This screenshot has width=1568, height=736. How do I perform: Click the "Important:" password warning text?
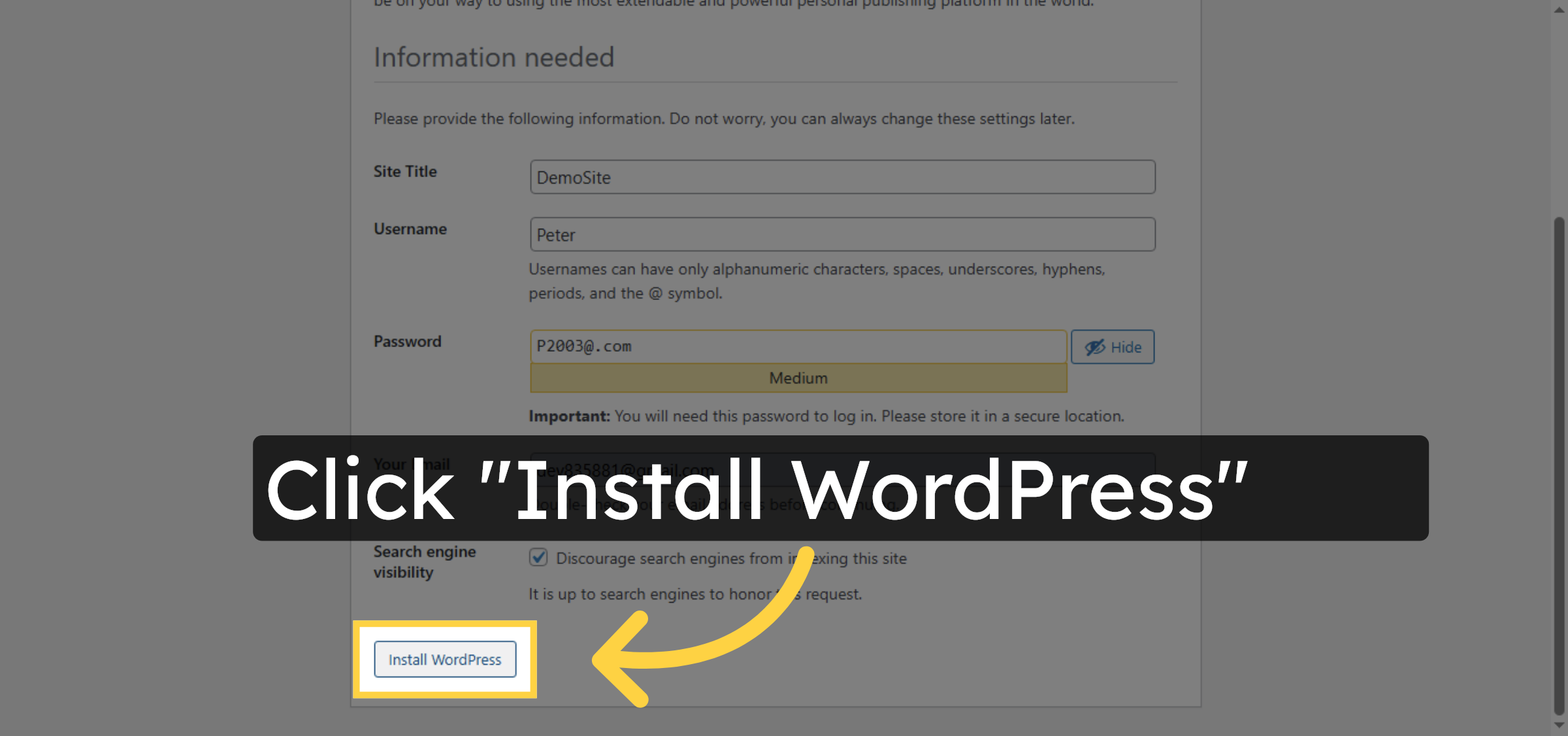point(569,416)
